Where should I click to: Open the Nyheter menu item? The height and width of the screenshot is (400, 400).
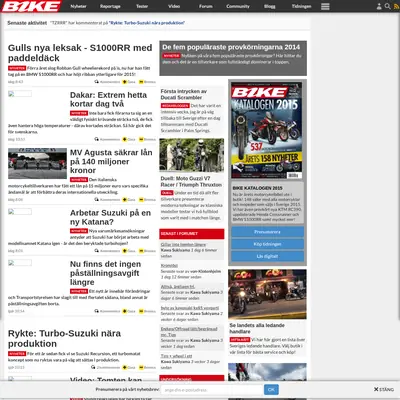pos(78,6)
